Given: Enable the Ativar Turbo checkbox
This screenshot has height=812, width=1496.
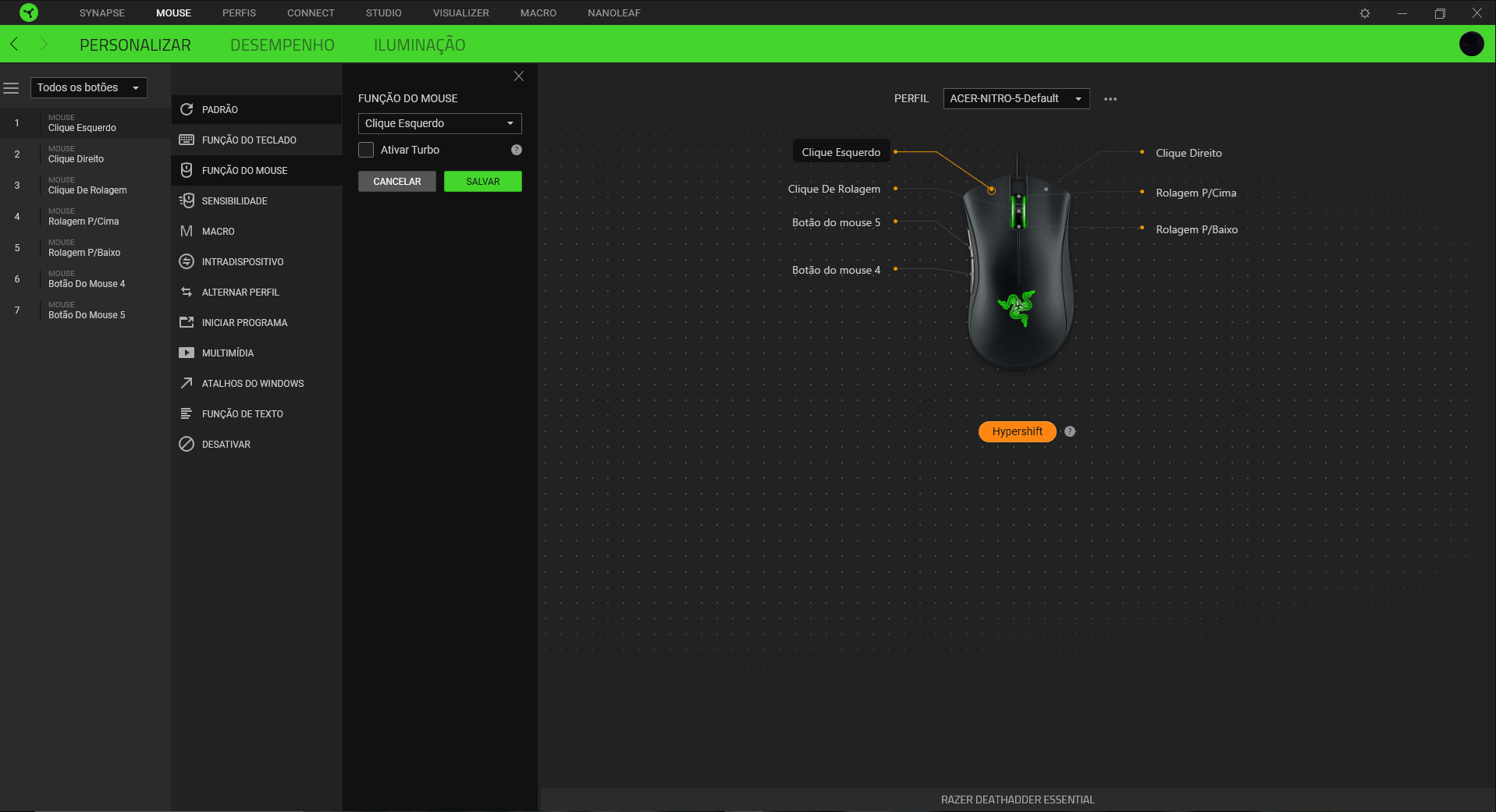Looking at the screenshot, I should pos(366,150).
